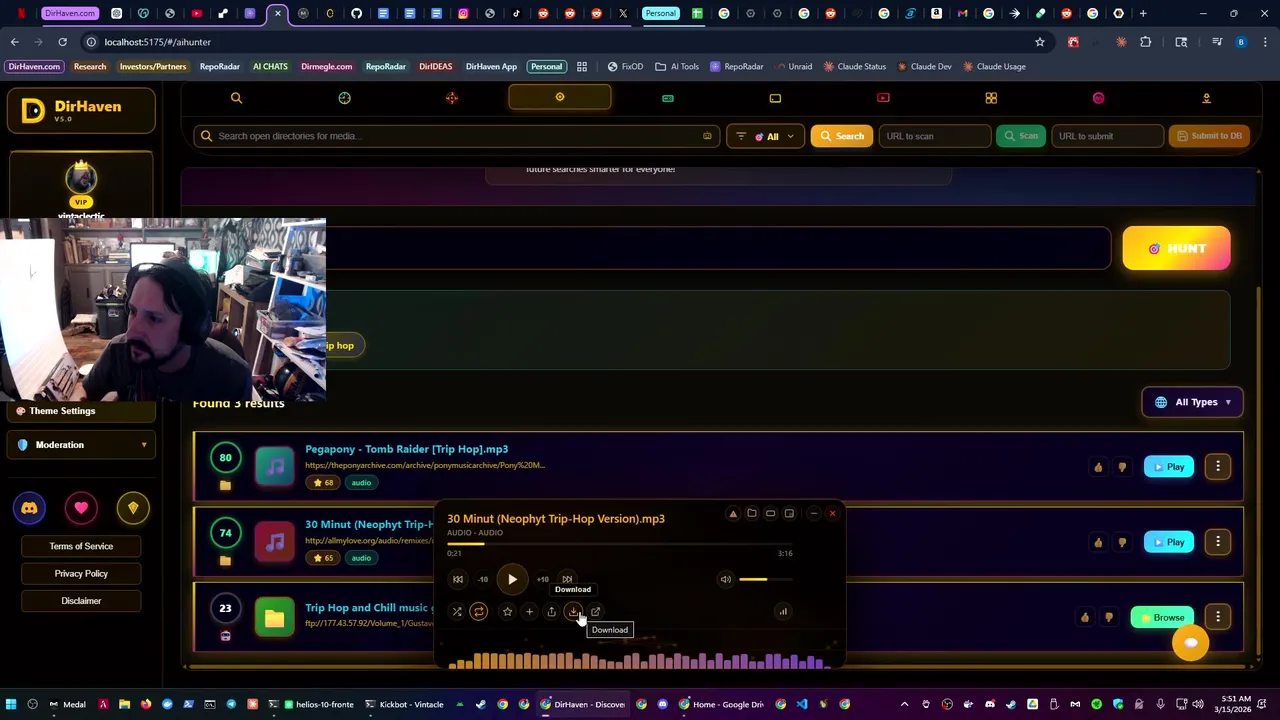Click the keyboard icon in search field

tap(707, 136)
